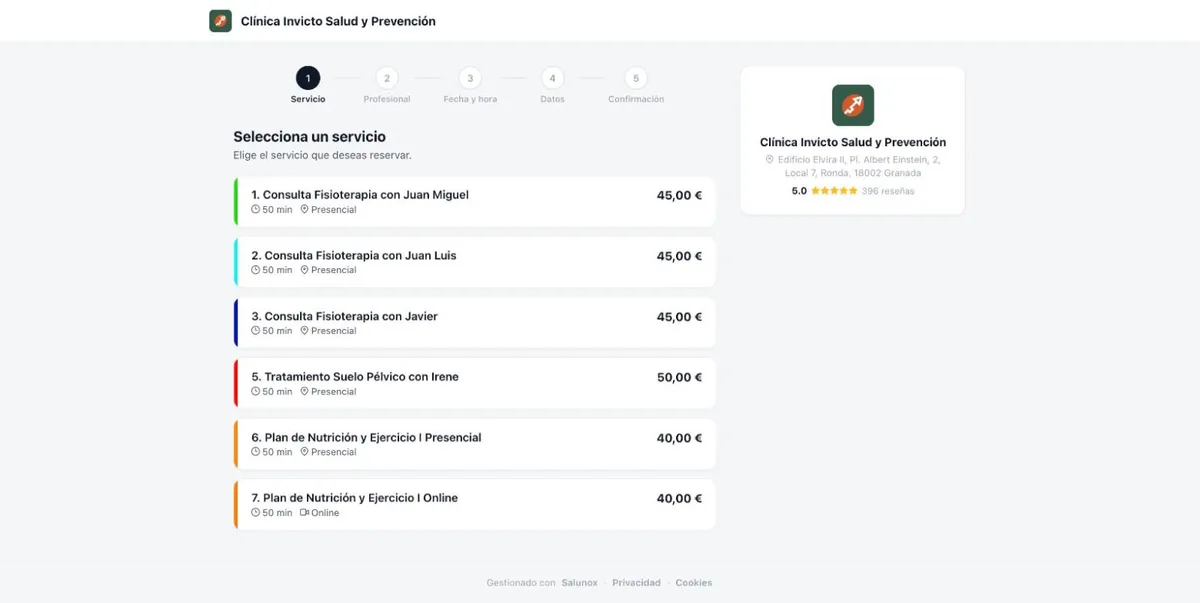
Task: Click the location pin under Consulta Fisioterapia con Juan Luis
Action: tap(304, 270)
